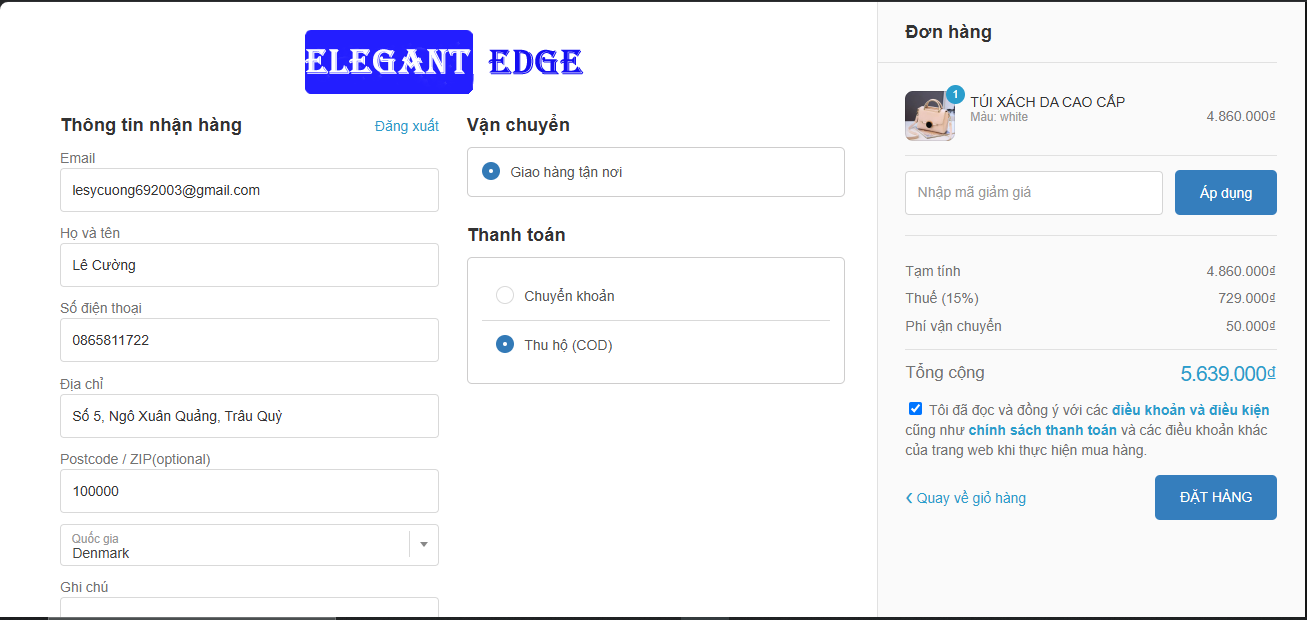The height and width of the screenshot is (620, 1307).
Task: Select the Thu hộ (COD) payment option
Action: pyautogui.click(x=504, y=344)
